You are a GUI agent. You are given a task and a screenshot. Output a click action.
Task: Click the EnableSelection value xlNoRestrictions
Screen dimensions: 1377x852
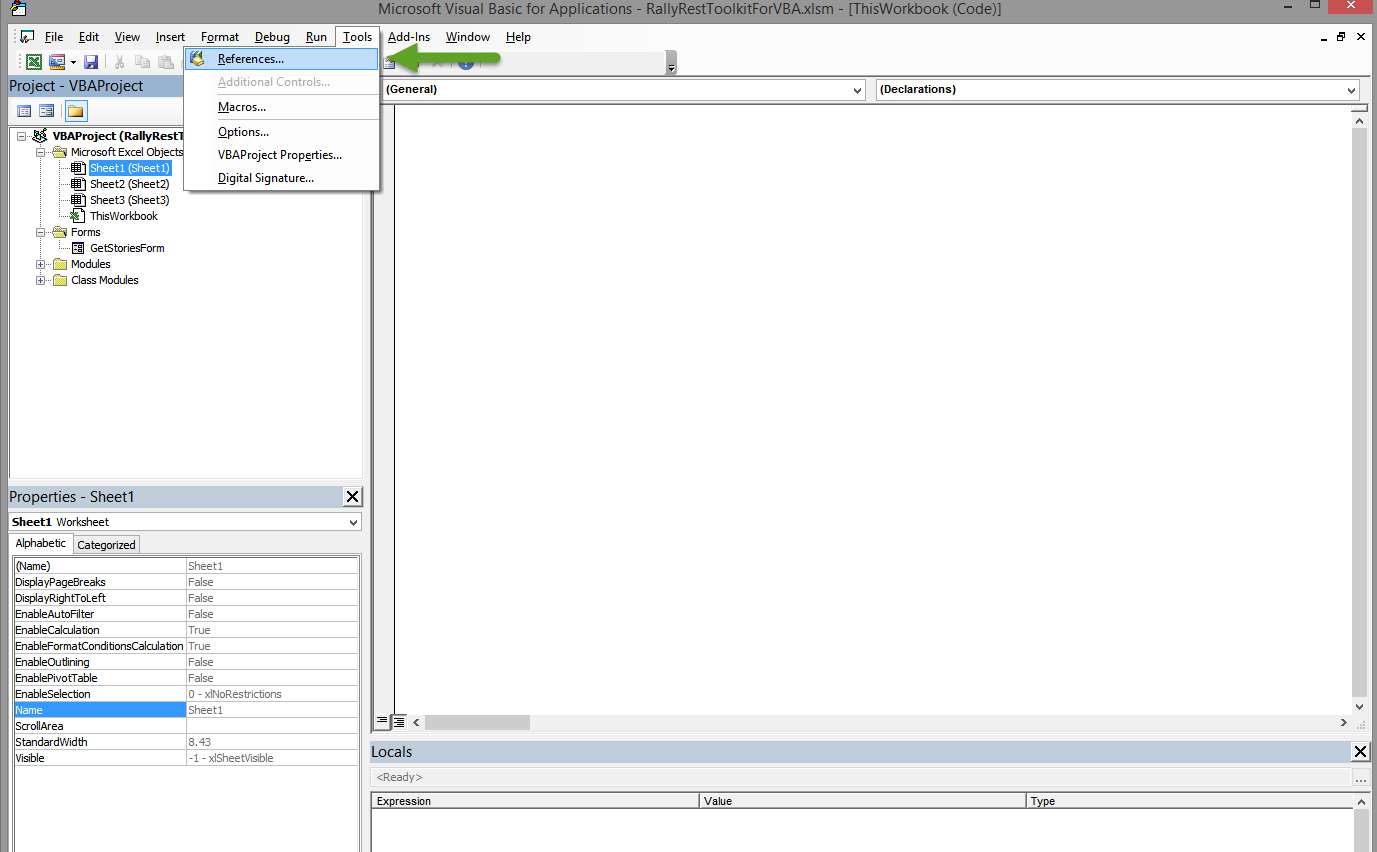[272, 694]
